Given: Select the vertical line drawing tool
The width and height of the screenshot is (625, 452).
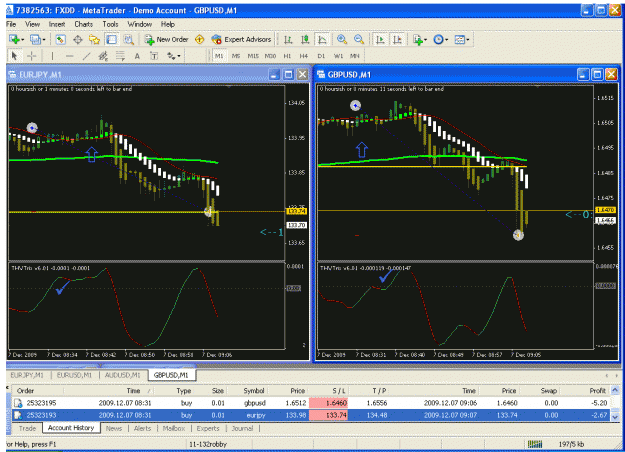Looking at the screenshot, I should tap(52, 56).
